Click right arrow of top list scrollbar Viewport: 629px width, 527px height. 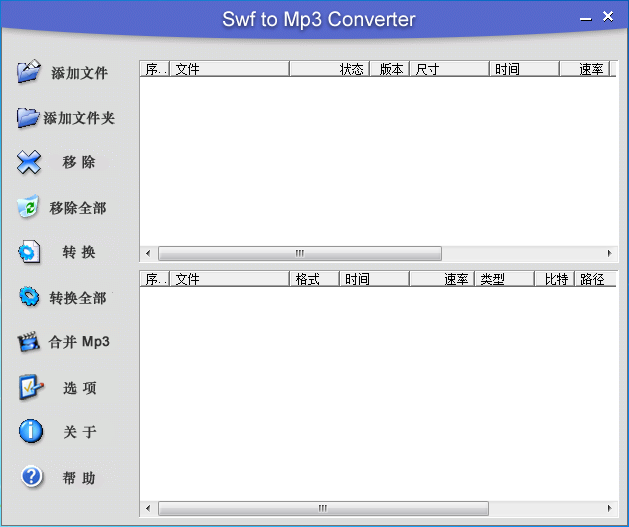coord(609,253)
